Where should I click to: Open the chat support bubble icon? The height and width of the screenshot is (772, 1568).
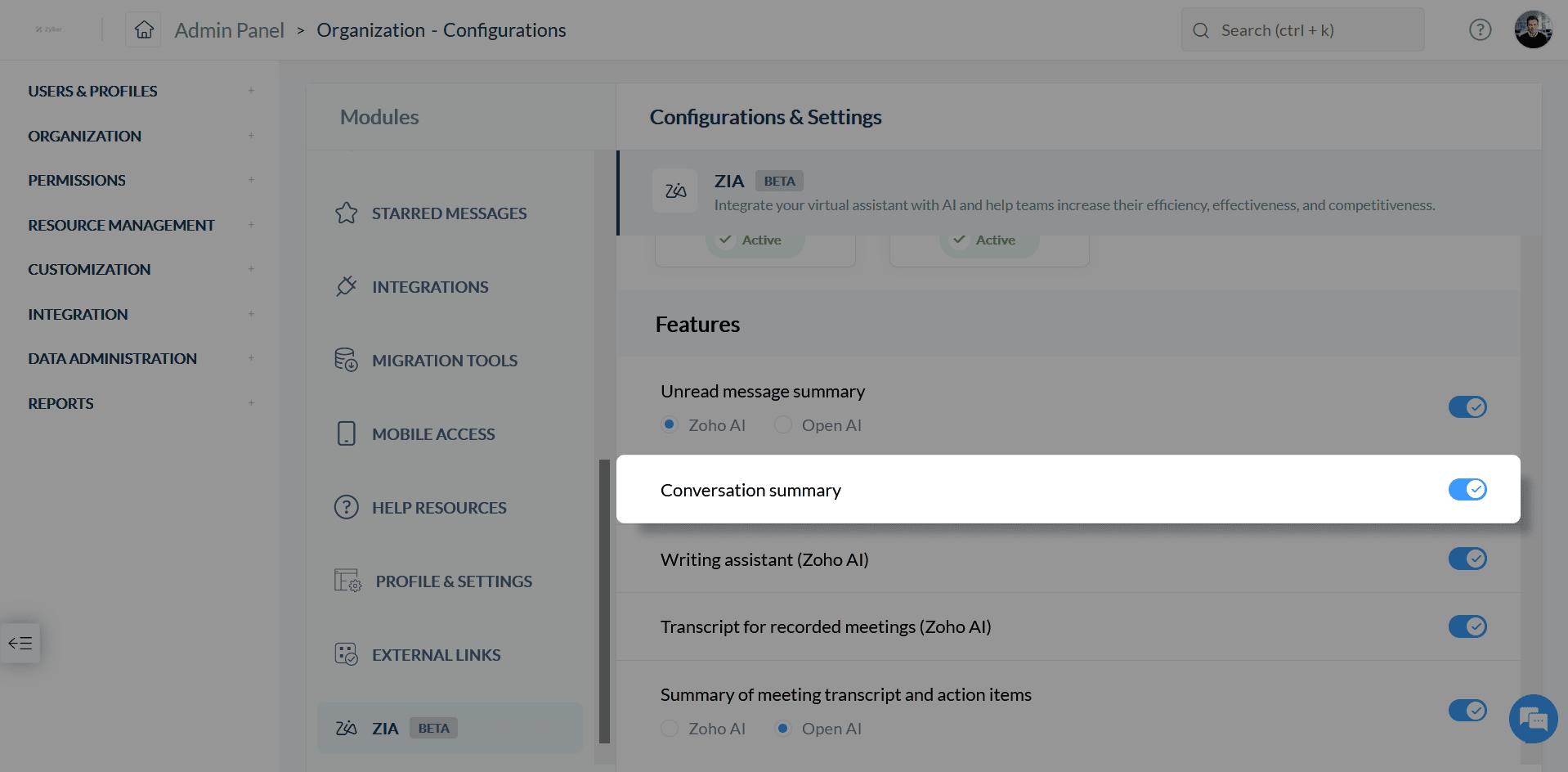coord(1533,719)
